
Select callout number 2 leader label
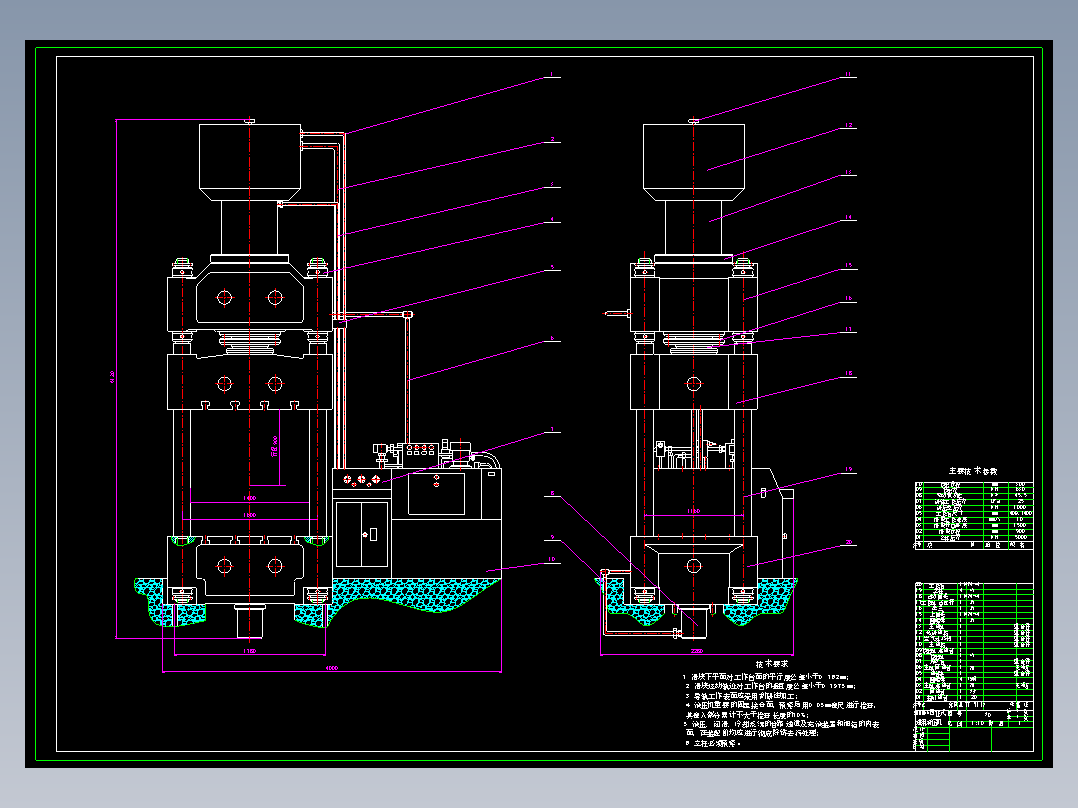pyautogui.click(x=552, y=139)
